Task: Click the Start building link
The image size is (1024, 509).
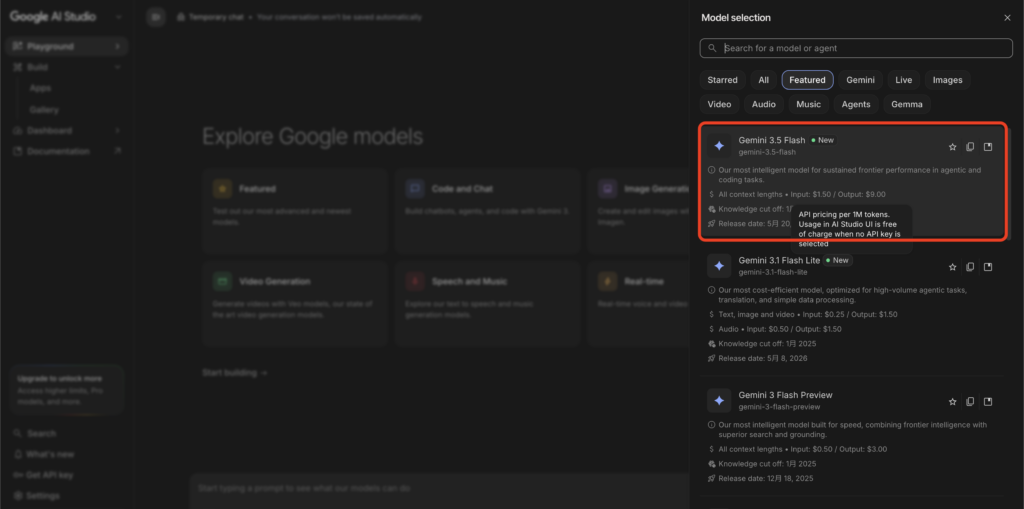Action: tap(234, 373)
